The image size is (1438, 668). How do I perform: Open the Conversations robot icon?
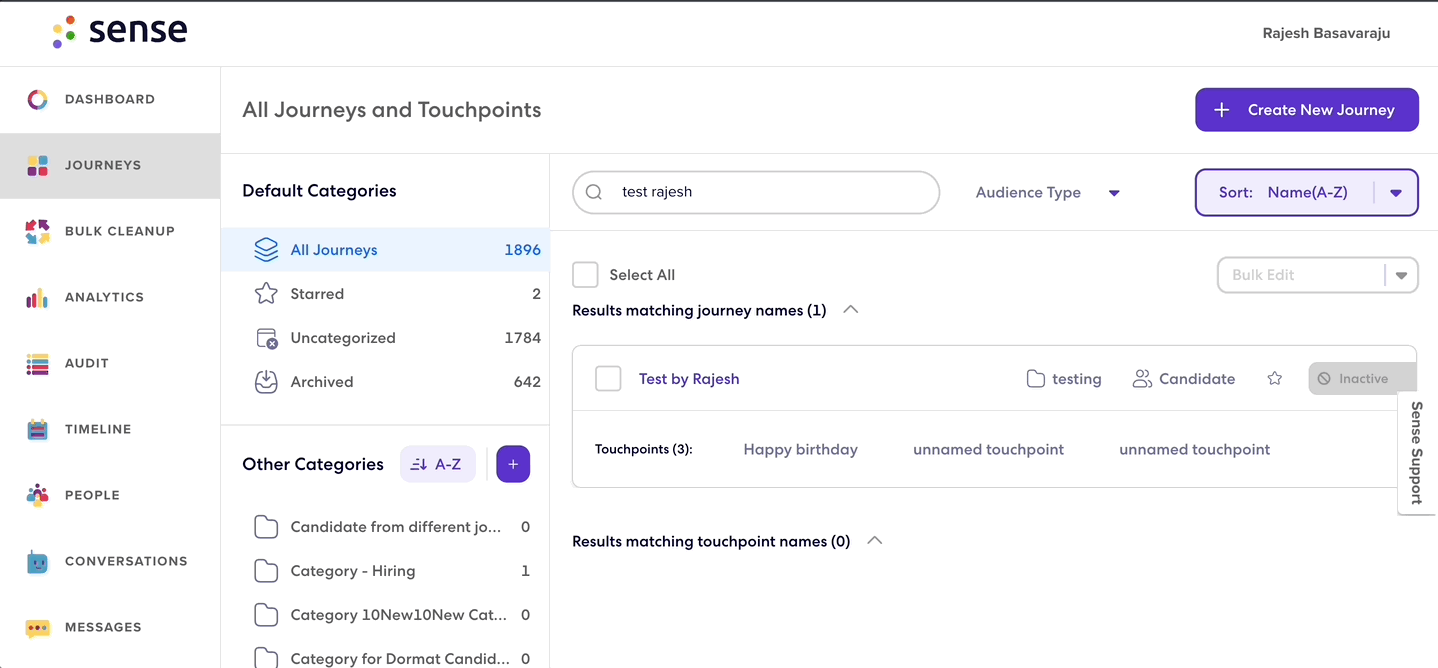click(x=37, y=561)
